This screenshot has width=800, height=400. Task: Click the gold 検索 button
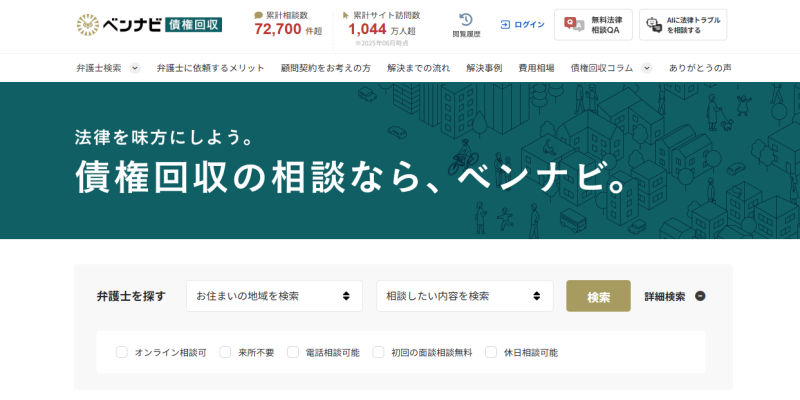pos(598,296)
